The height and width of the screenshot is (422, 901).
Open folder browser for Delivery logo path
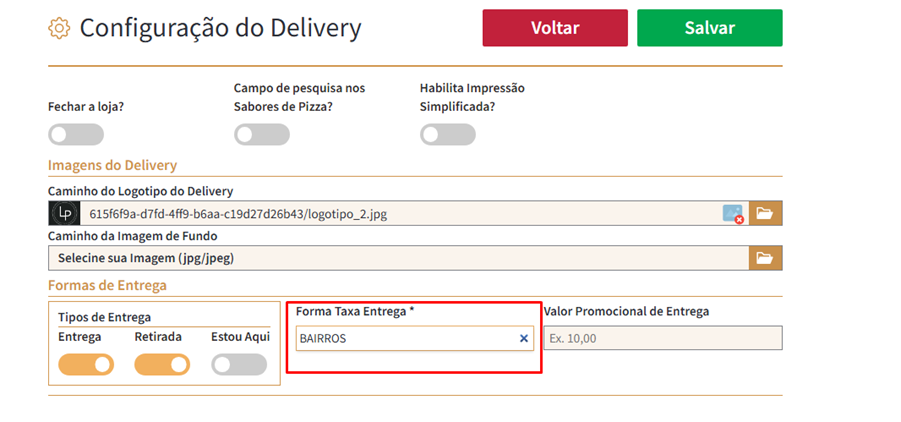(x=765, y=213)
